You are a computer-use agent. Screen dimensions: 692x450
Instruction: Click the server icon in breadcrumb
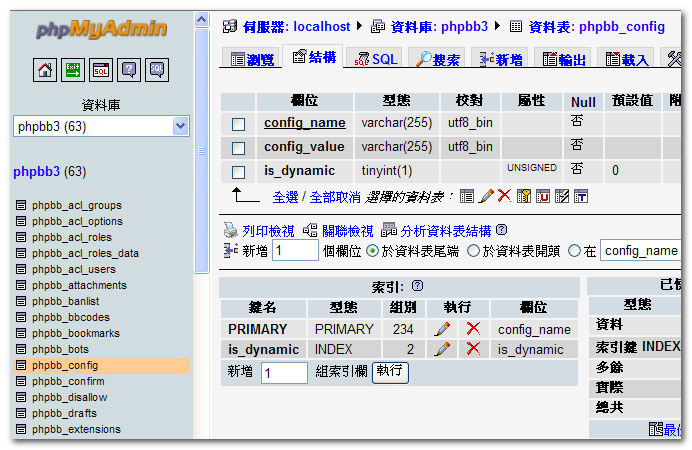[229, 26]
